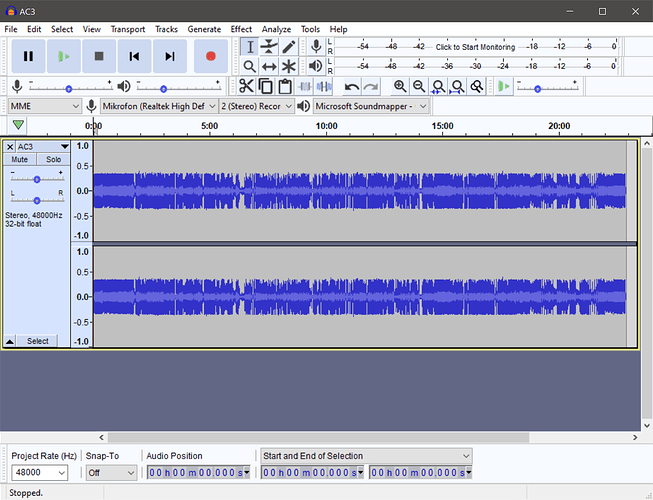Open the 2 (Stereo) recording channels dropdown
The width and height of the screenshot is (653, 500).
256,106
